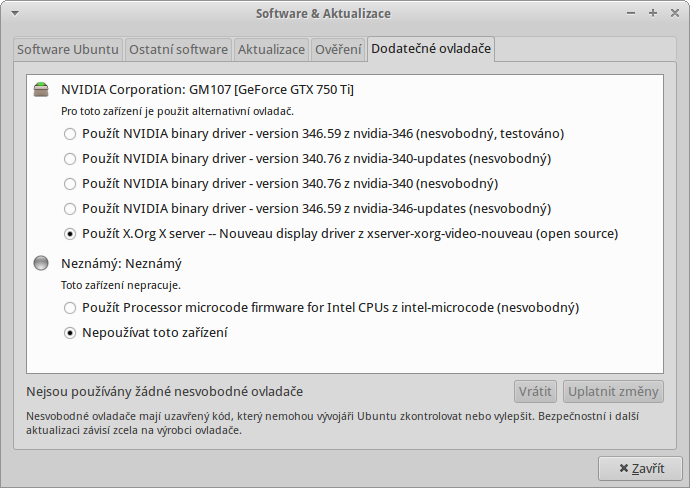Viewport: 690px width, 488px height.
Task: Open the window menu arrow in title bar
Action: coord(15,13)
